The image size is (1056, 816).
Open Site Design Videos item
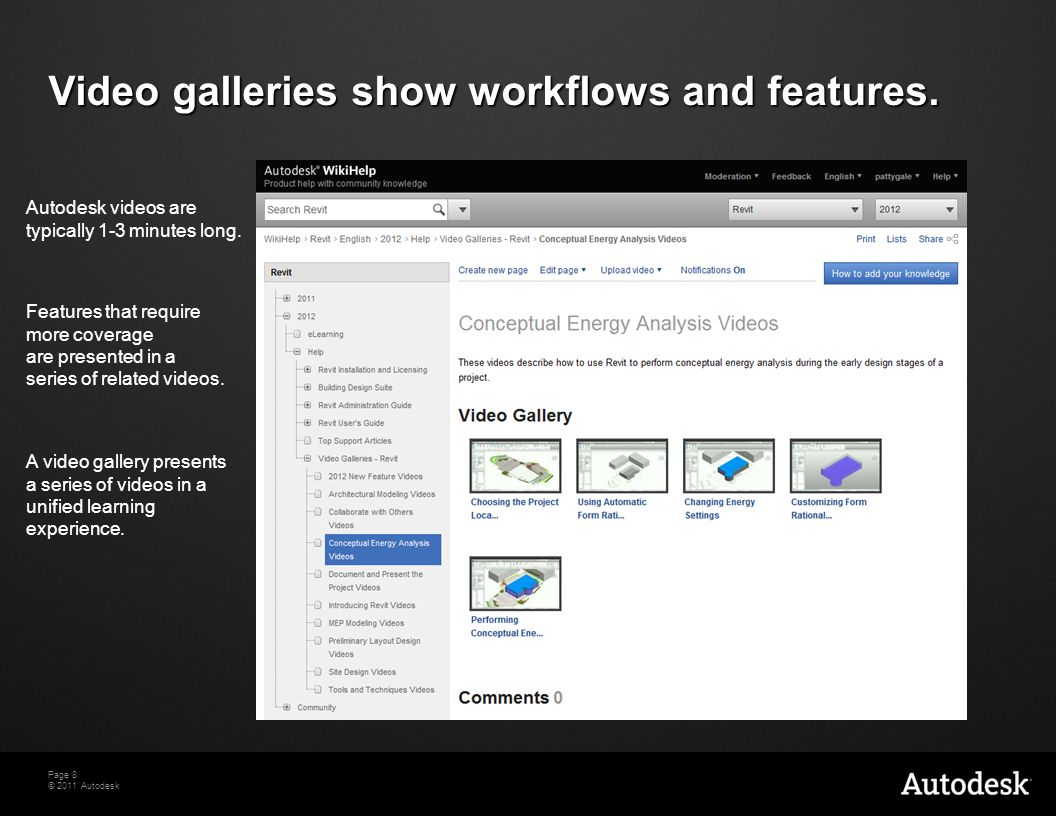362,672
